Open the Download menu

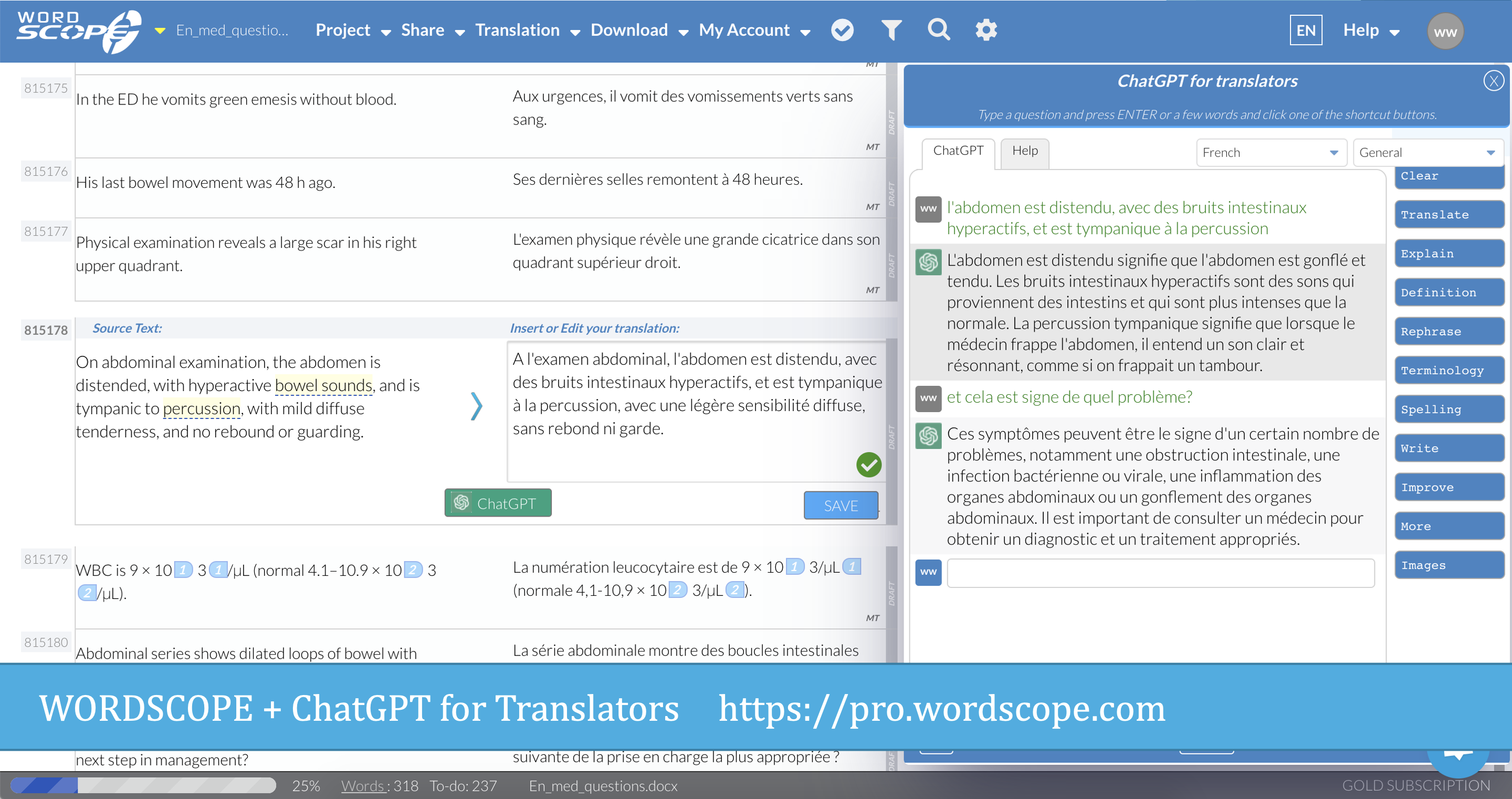(x=639, y=30)
